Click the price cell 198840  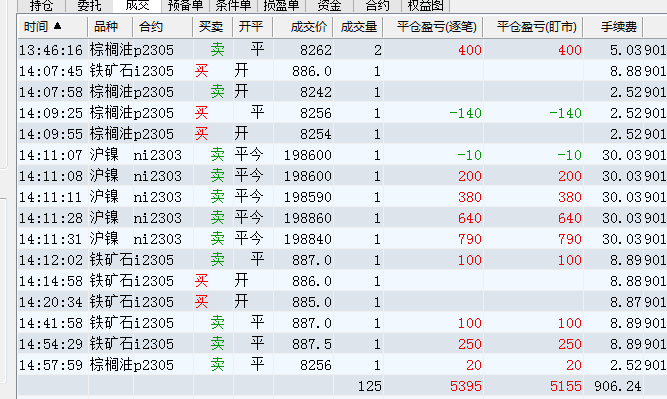click(x=308, y=239)
